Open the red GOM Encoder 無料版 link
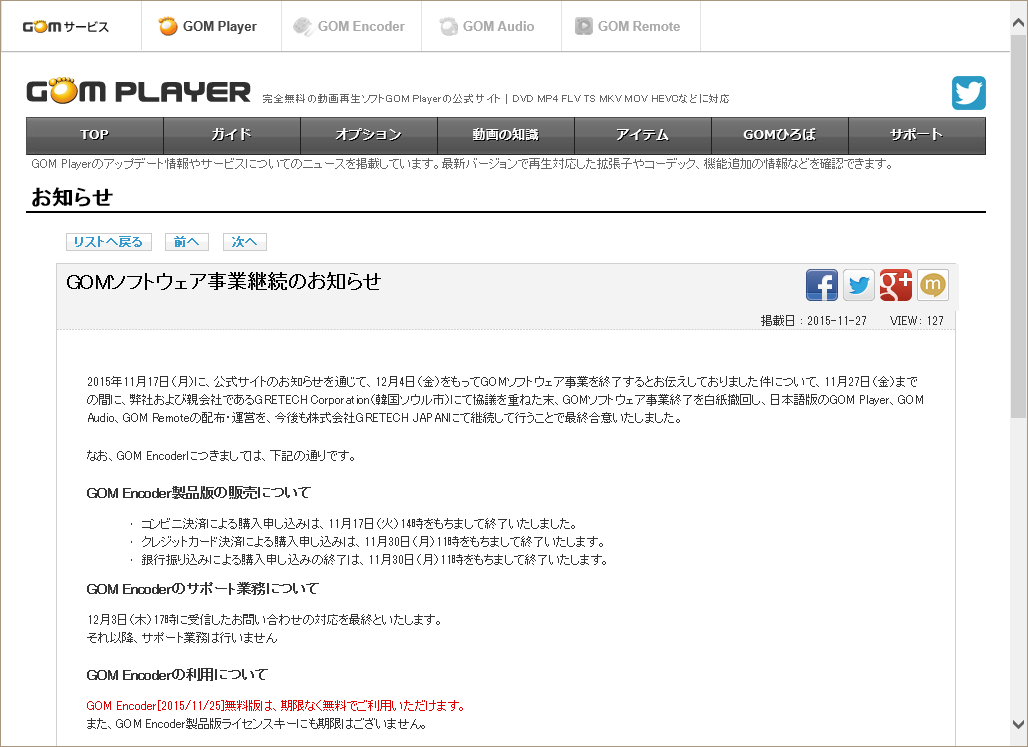This screenshot has height=747, width=1028. click(200, 705)
